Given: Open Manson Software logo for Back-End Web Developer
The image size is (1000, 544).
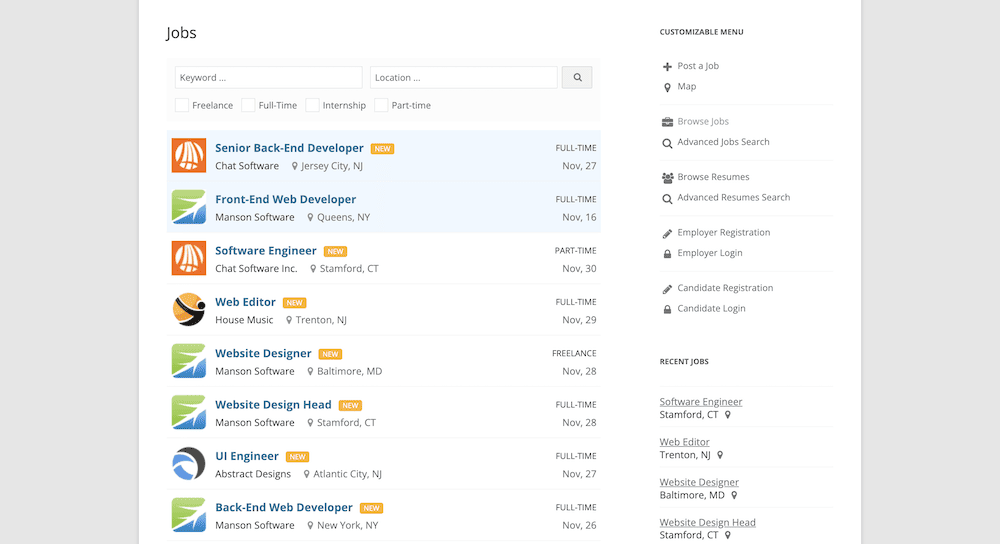Looking at the screenshot, I should [189, 515].
